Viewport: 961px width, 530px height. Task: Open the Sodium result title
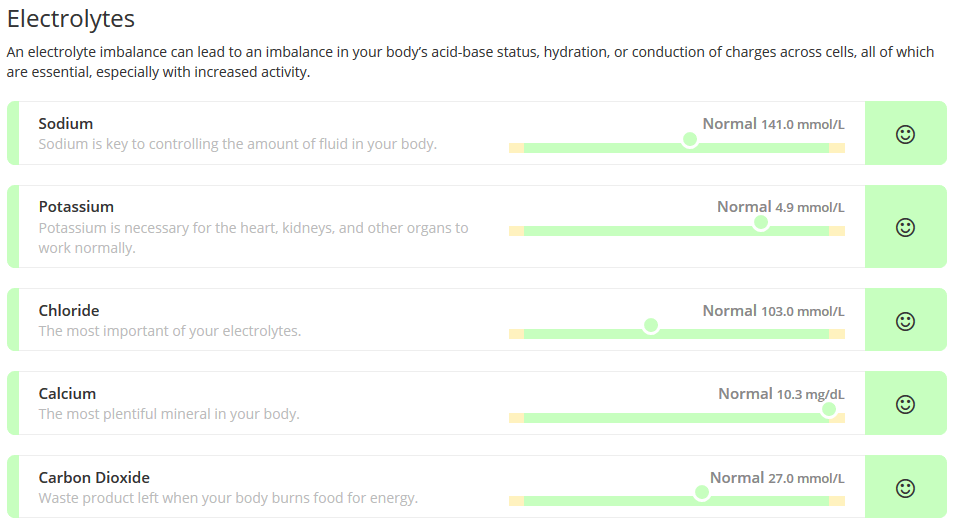click(x=66, y=124)
